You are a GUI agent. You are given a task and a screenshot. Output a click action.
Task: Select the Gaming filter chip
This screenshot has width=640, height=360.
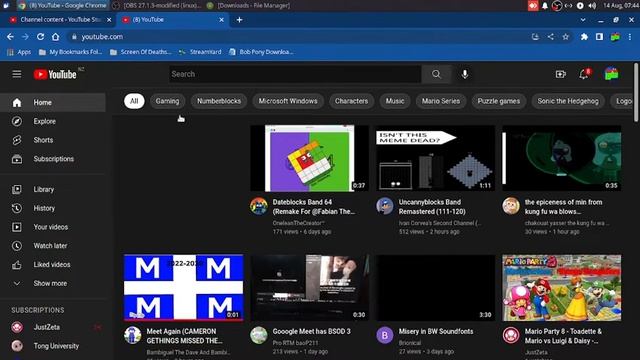[167, 101]
